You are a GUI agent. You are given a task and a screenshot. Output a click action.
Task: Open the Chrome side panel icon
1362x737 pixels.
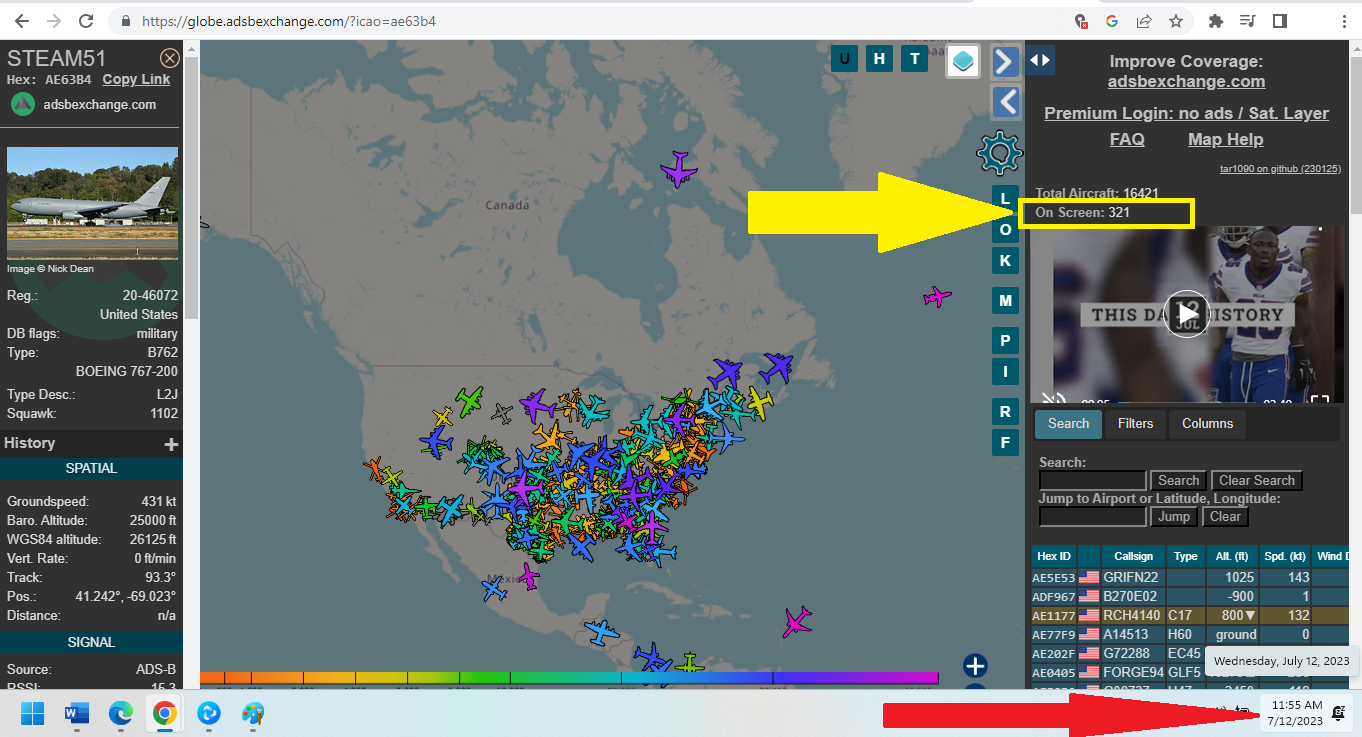tap(1279, 20)
